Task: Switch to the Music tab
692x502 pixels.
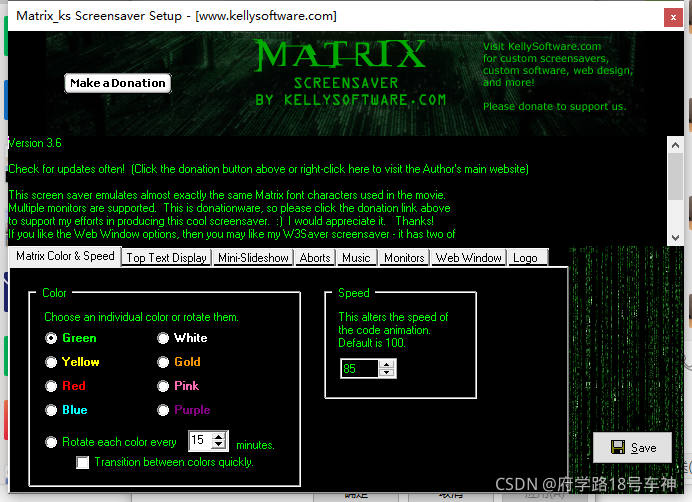Action: pyautogui.click(x=357, y=258)
